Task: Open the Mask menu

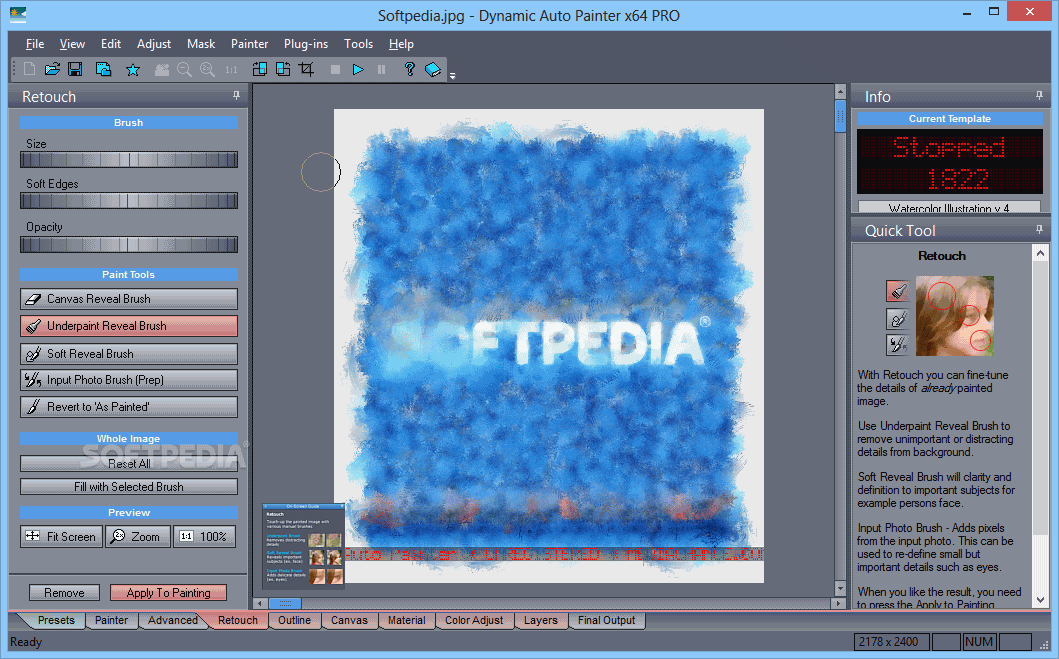Action: (x=201, y=44)
